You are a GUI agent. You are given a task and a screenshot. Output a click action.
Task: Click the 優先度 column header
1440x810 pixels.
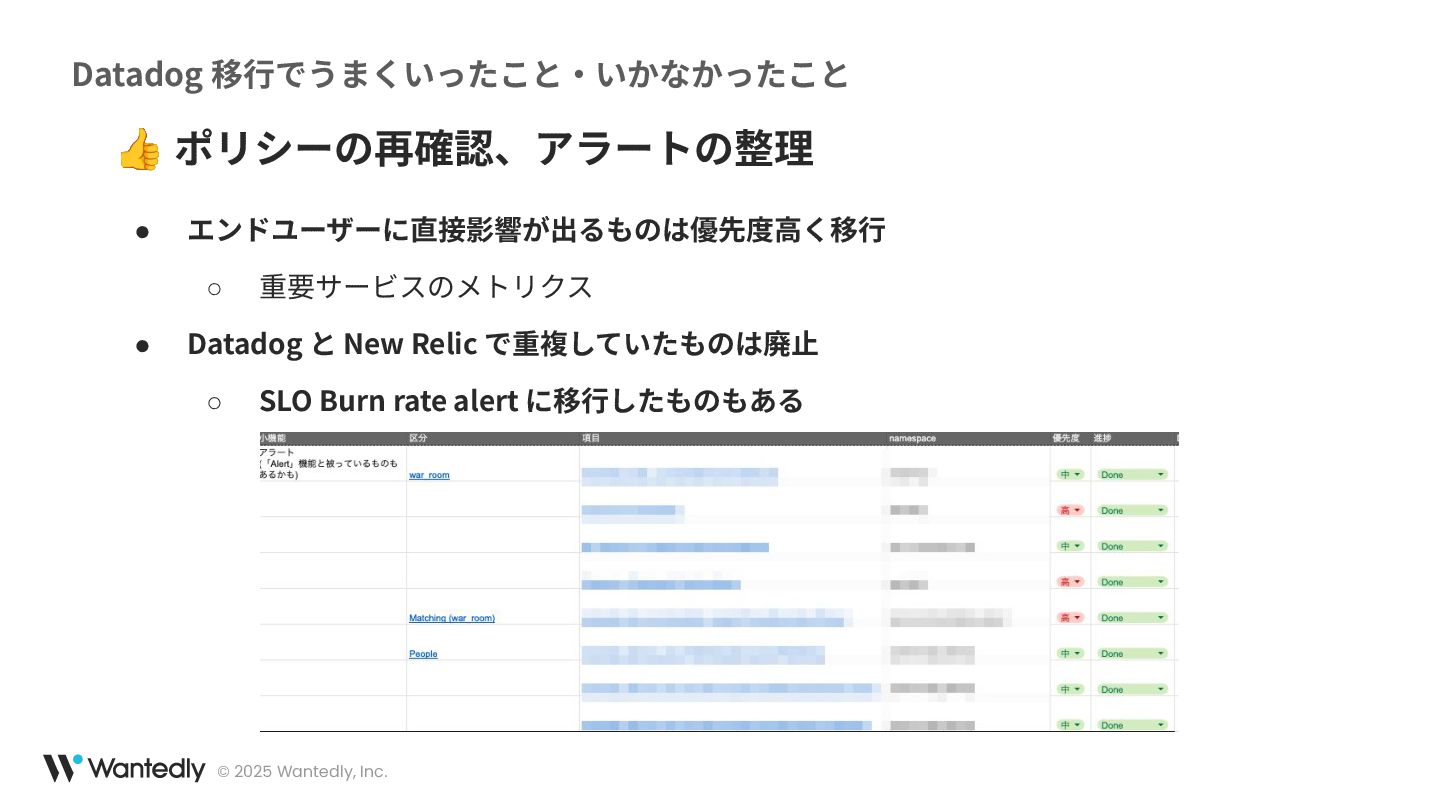pos(1066,438)
